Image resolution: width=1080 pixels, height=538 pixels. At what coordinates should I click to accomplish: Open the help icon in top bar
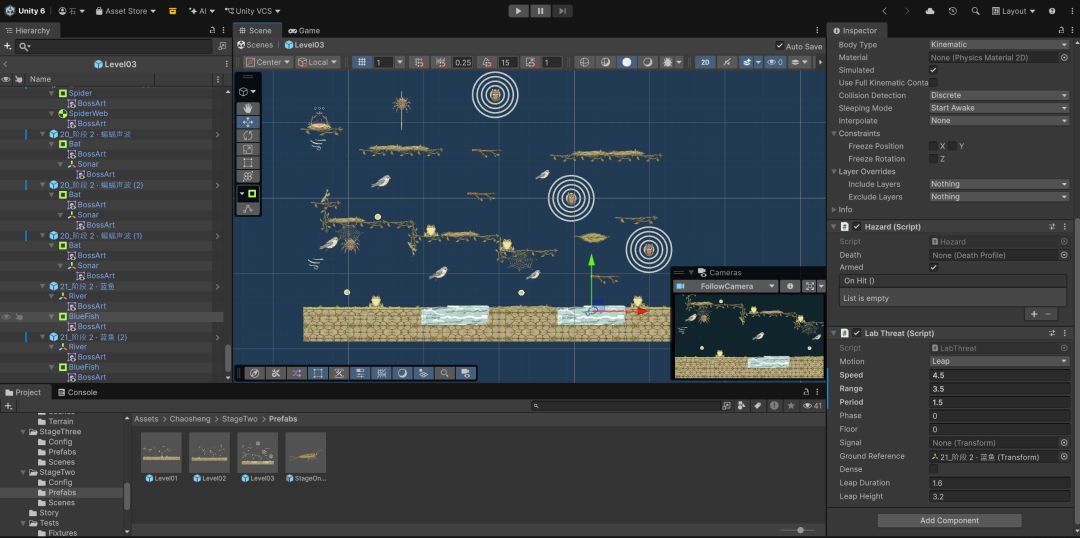point(1052,11)
